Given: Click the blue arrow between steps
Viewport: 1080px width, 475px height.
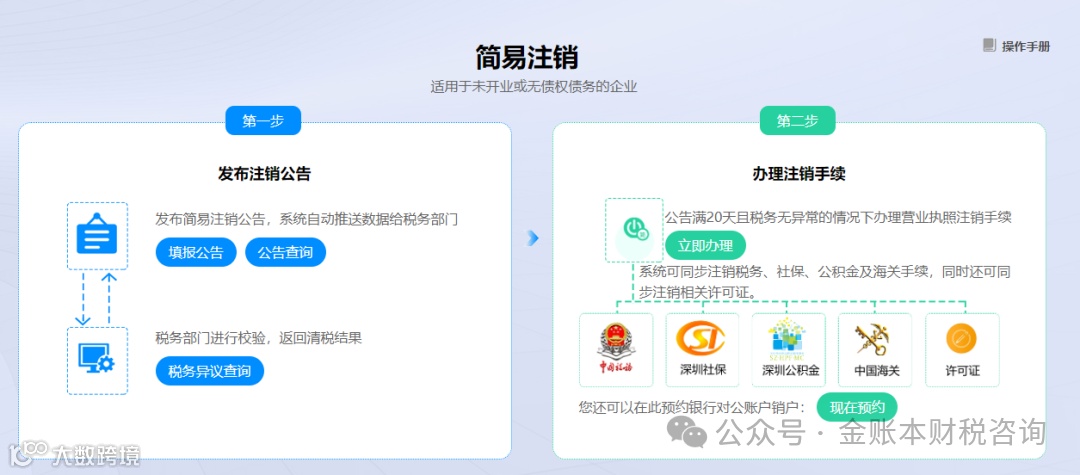Looking at the screenshot, I should coord(532,238).
